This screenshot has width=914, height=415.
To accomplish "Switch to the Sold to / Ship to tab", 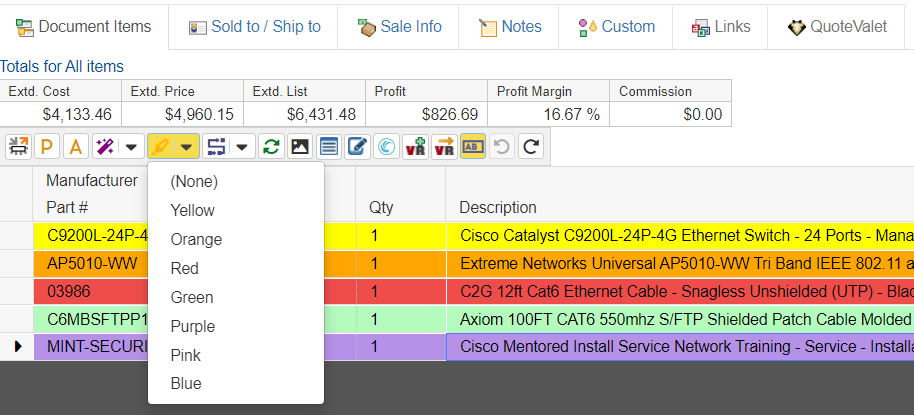I will [254, 26].
